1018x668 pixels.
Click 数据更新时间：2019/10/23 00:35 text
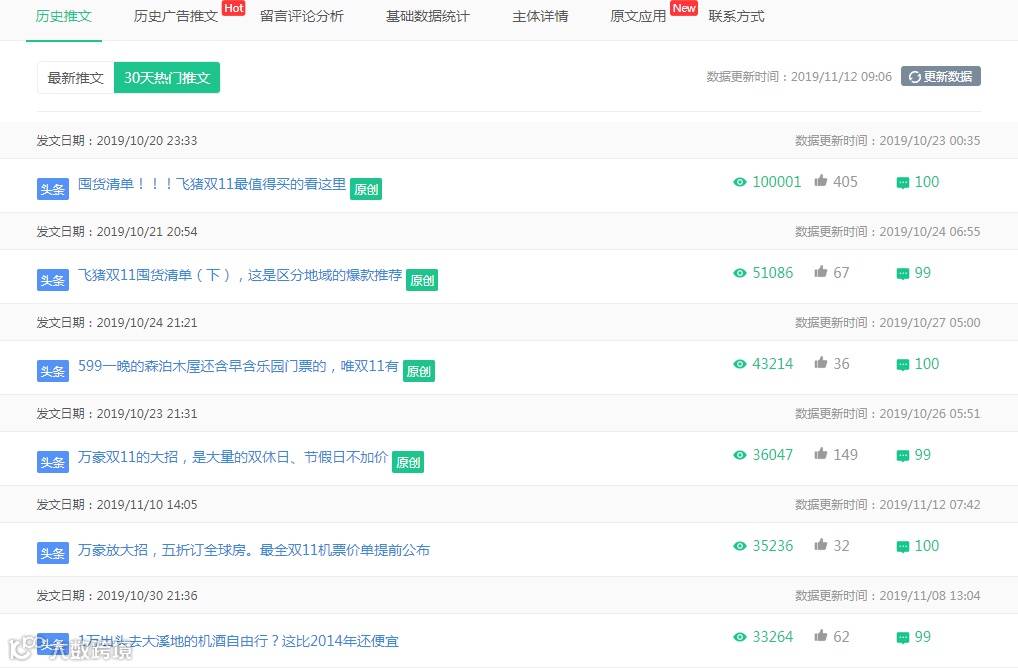tap(888, 141)
